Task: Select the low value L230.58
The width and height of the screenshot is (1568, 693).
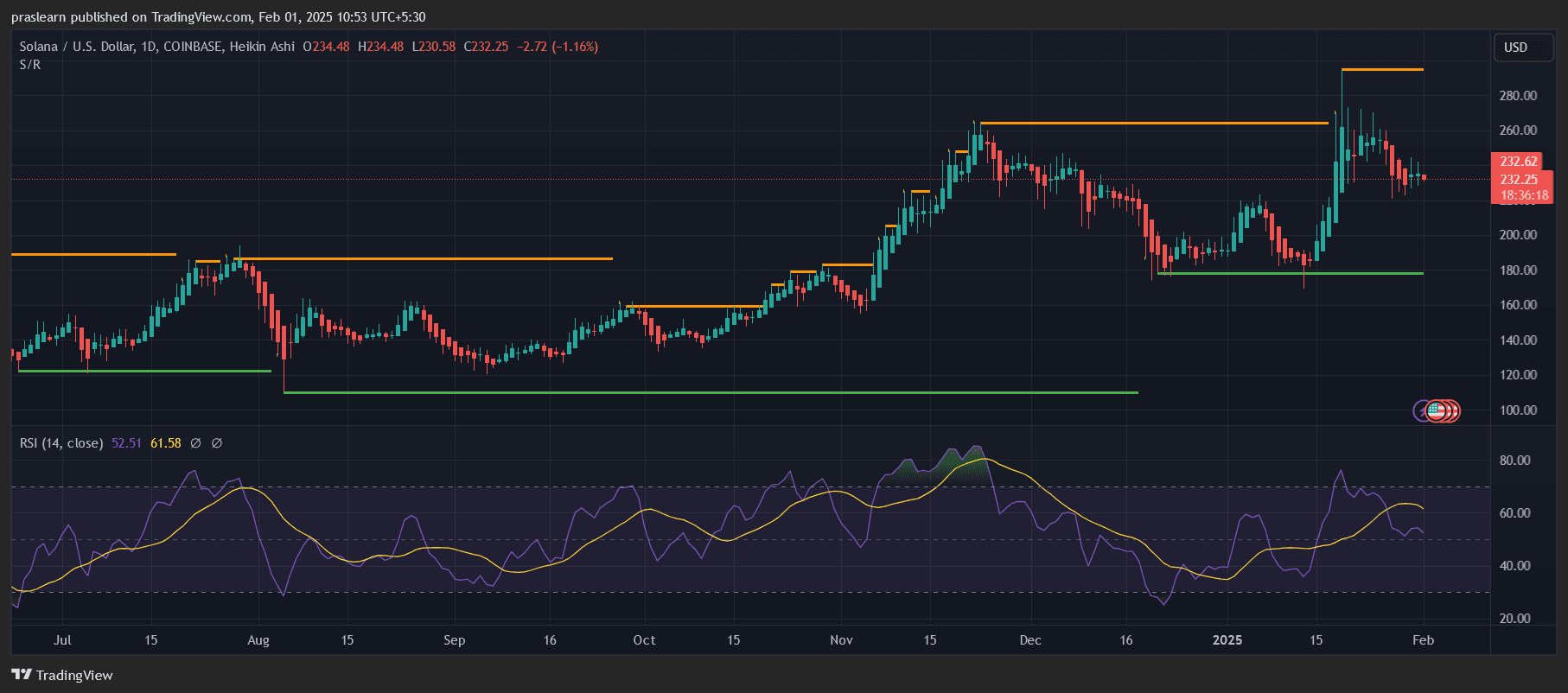Action: (x=433, y=47)
